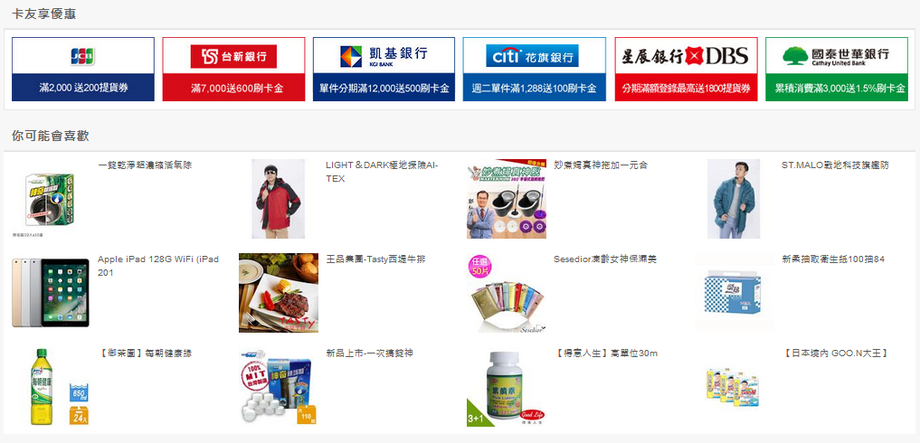Click the 滿2,000 送200提貨券 label
Viewport: 920px width, 443px height.
point(83,88)
